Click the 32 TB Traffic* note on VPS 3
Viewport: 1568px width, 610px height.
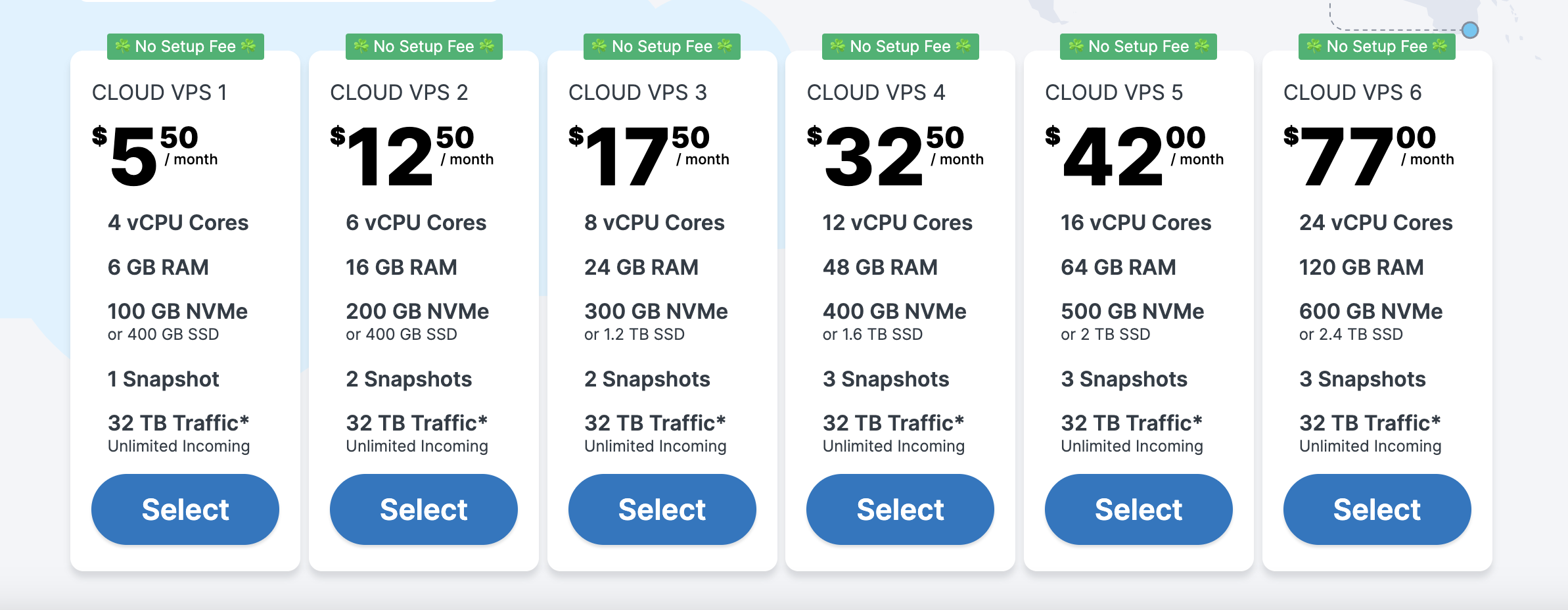[x=655, y=423]
